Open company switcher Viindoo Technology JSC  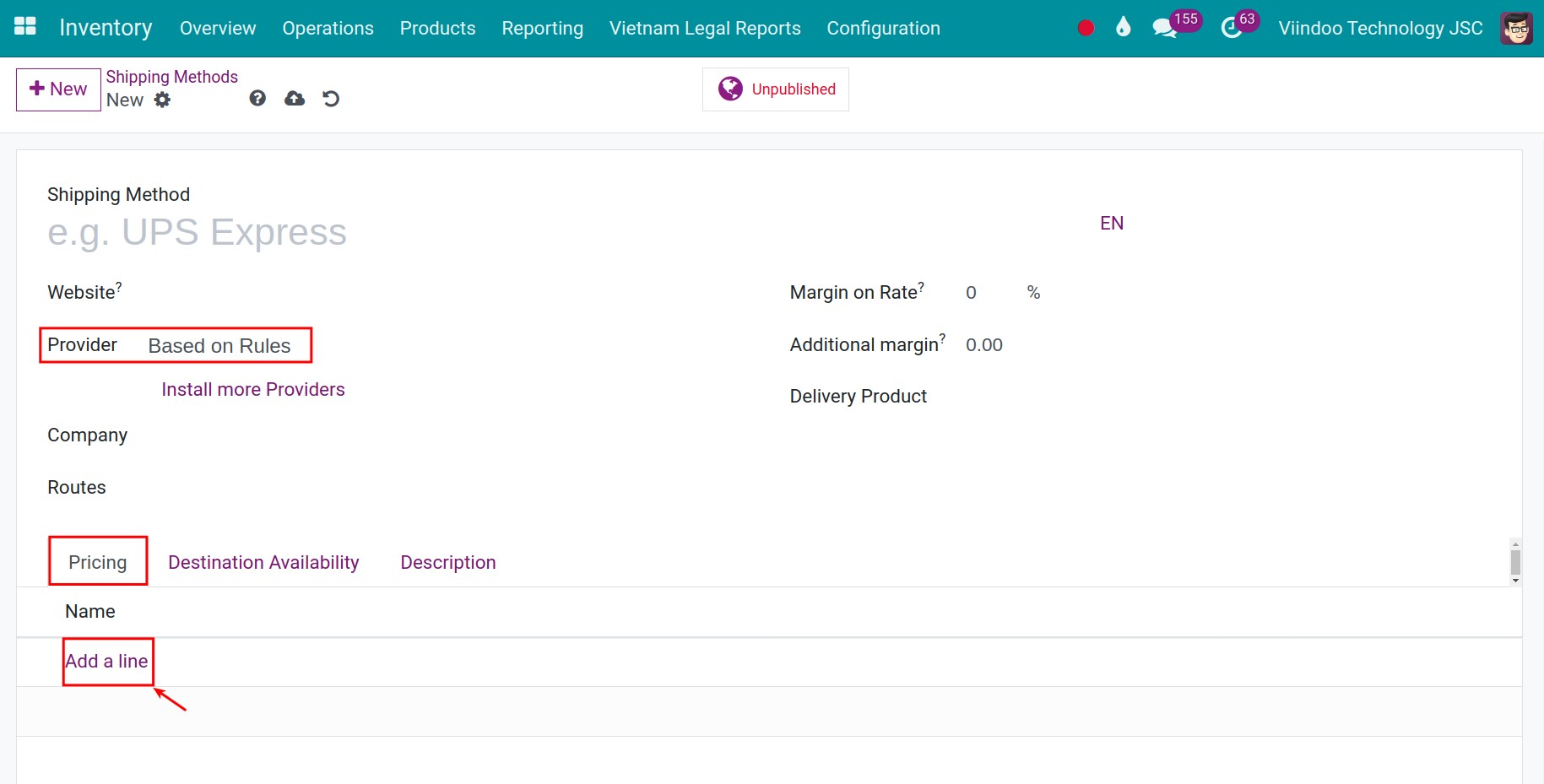click(1380, 28)
